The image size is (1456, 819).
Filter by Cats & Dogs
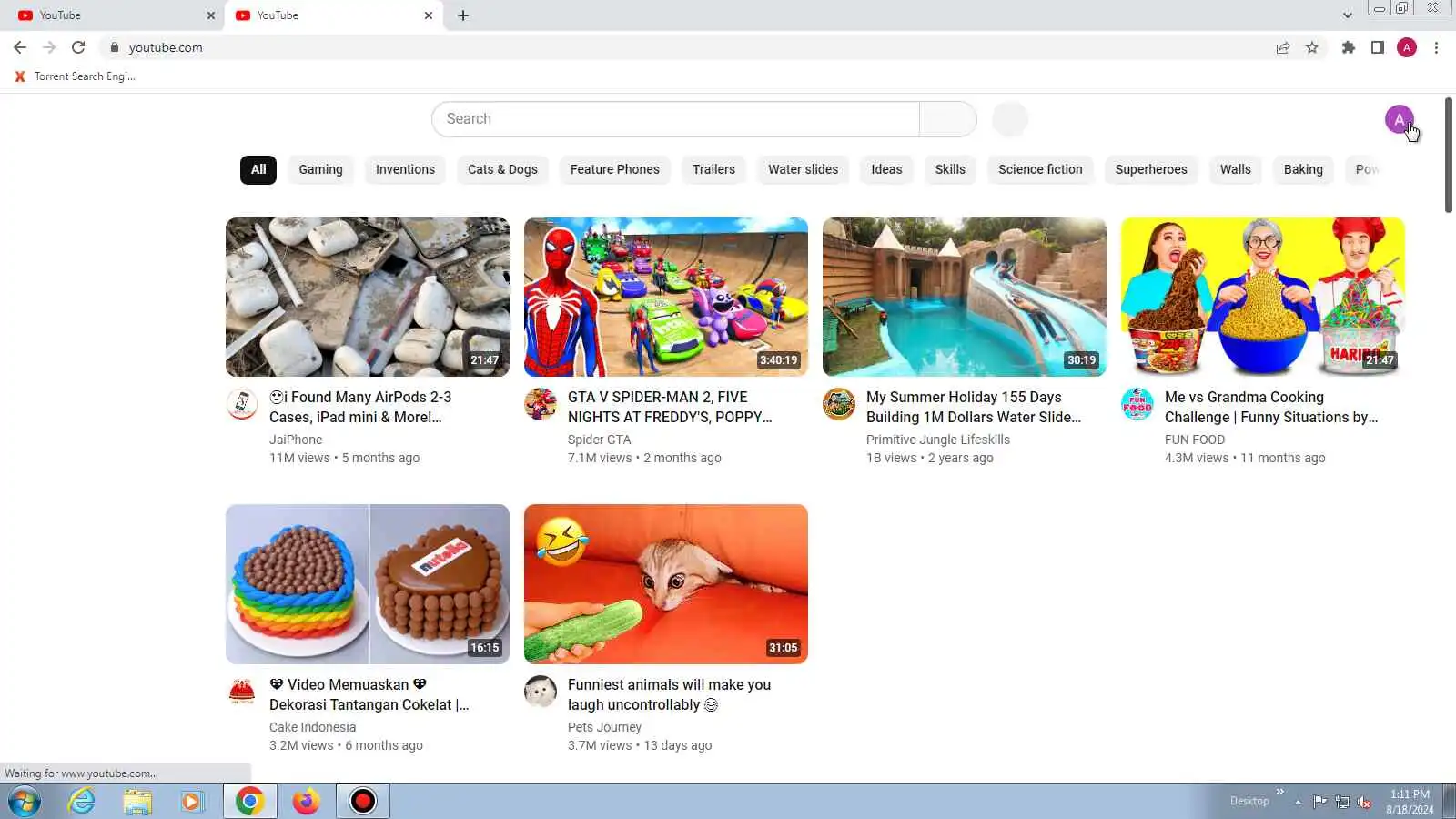502,169
